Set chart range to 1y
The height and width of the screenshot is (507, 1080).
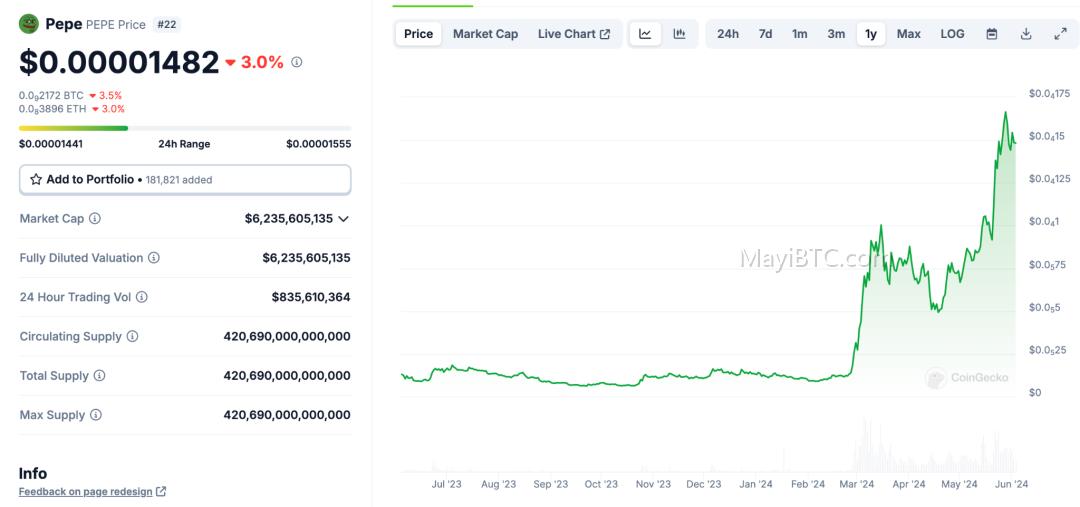tap(871, 34)
